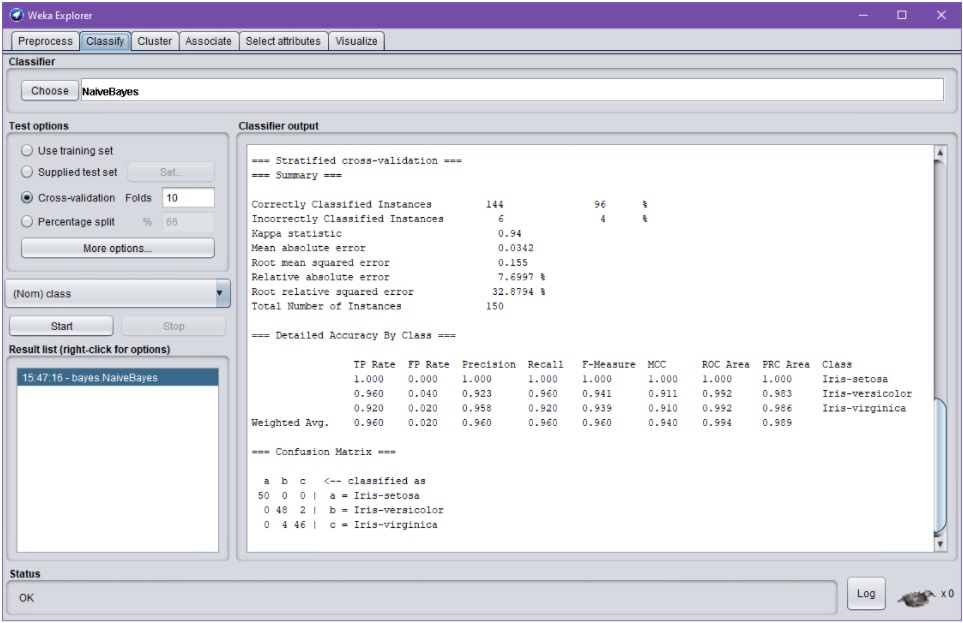
Task: Click the classifier output scroll up arrow
Action: coord(939,154)
